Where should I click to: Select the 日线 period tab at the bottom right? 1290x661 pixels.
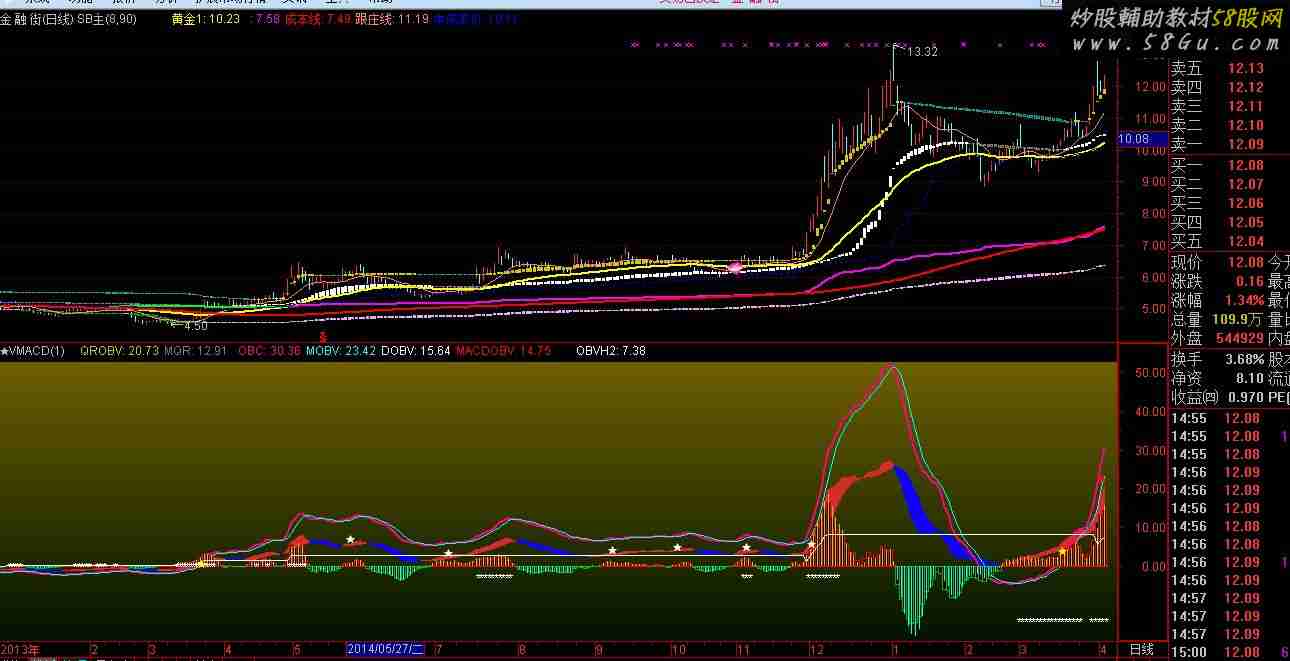[1141, 649]
